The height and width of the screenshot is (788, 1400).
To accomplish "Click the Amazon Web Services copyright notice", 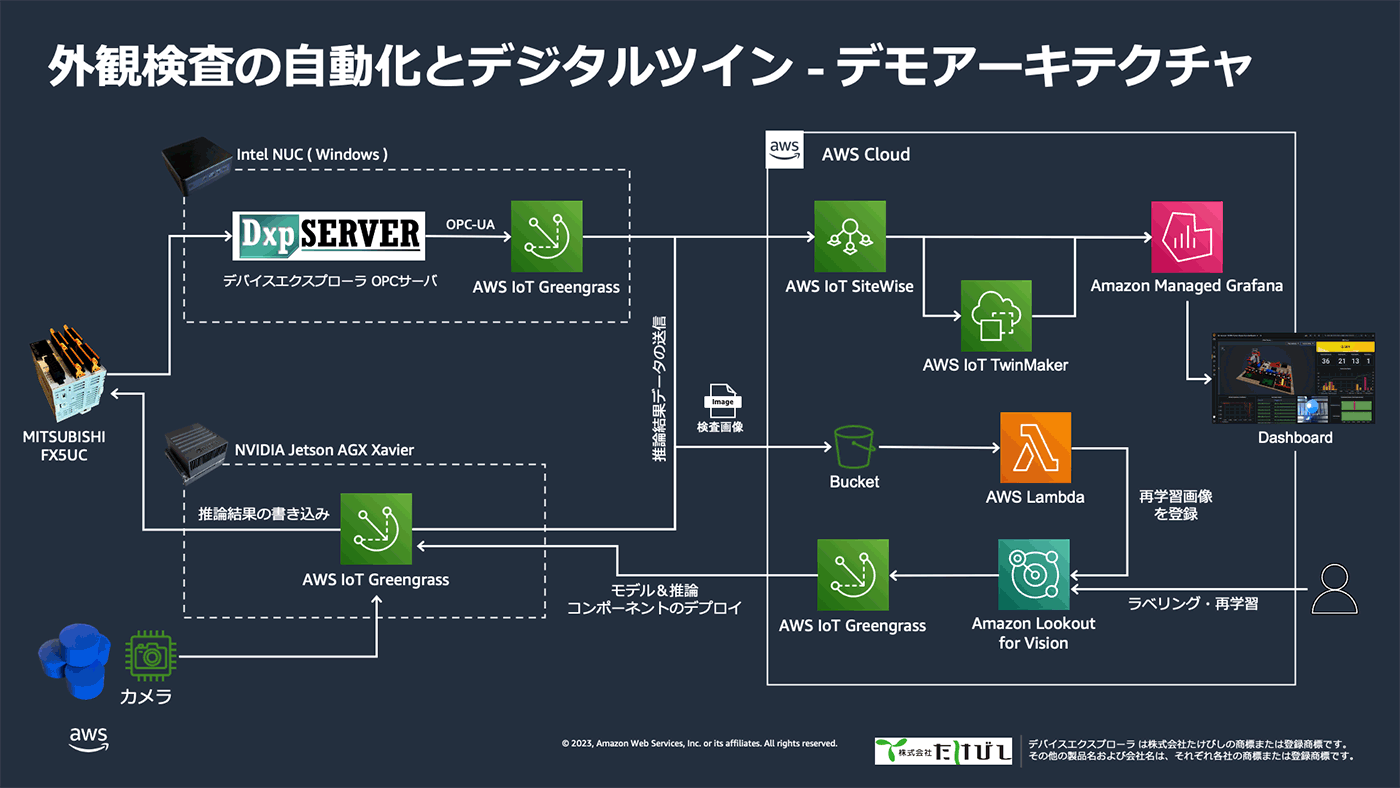I will pyautogui.click(x=699, y=744).
